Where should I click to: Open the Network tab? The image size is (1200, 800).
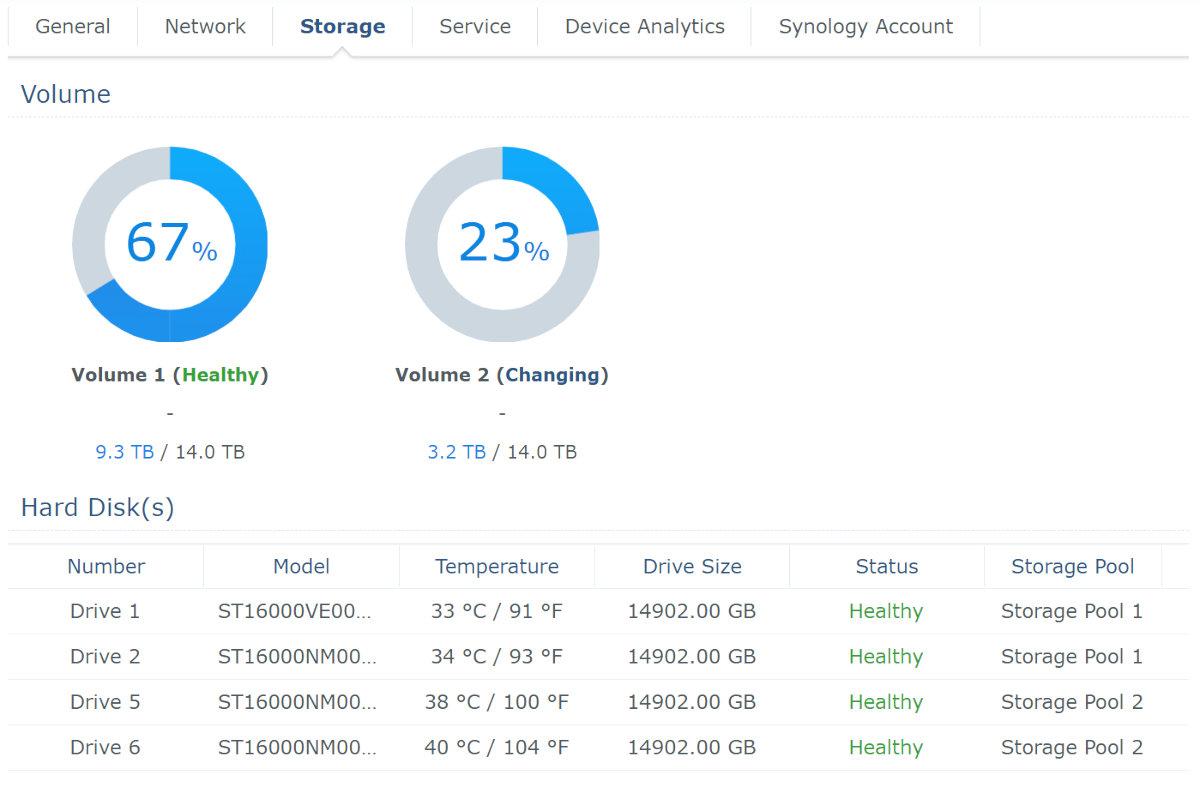tap(205, 27)
